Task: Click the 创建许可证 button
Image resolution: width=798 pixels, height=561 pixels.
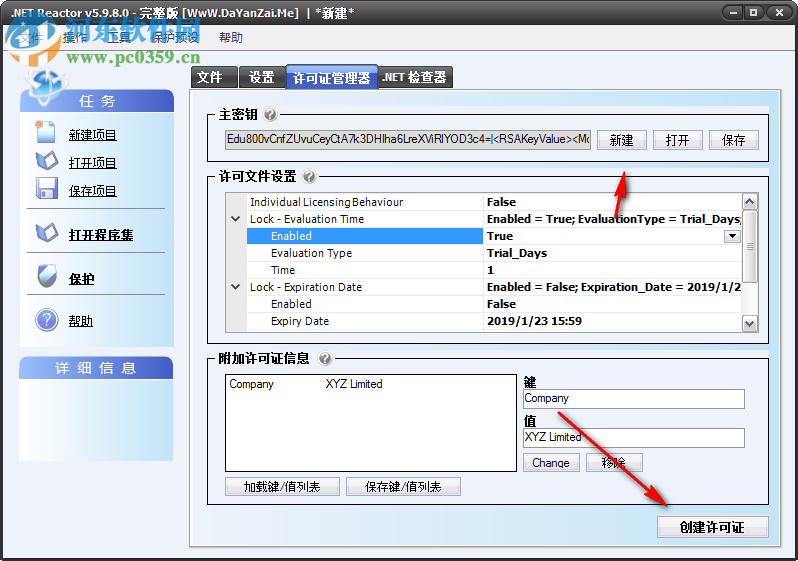Action: pyautogui.click(x=712, y=527)
